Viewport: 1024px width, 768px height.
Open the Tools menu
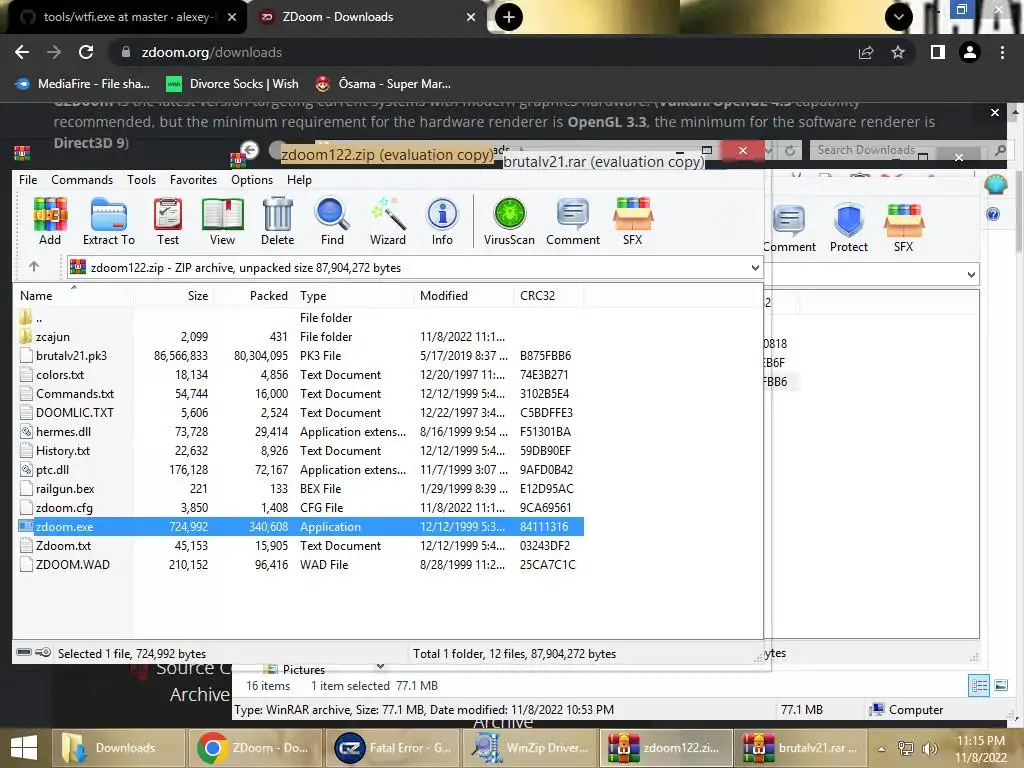(x=141, y=180)
